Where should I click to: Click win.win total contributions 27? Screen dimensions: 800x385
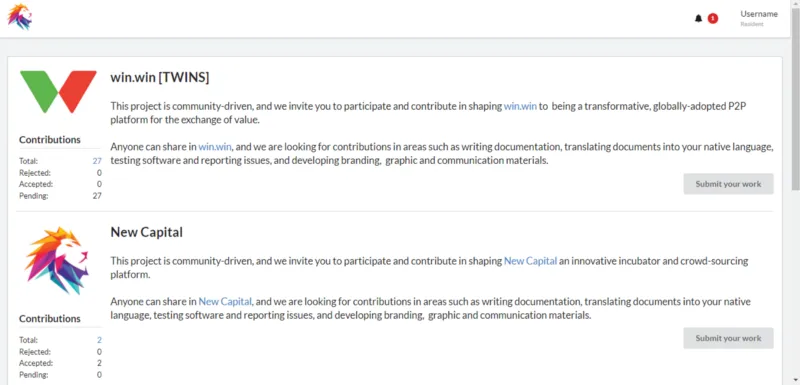(x=97, y=161)
